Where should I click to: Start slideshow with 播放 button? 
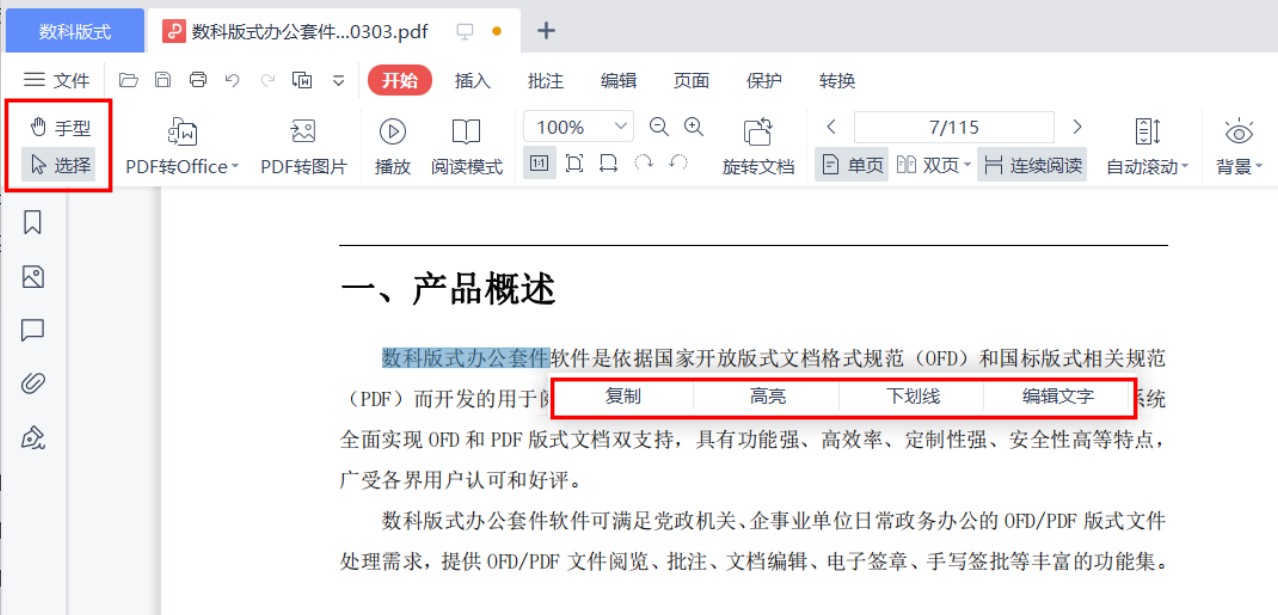tap(392, 147)
